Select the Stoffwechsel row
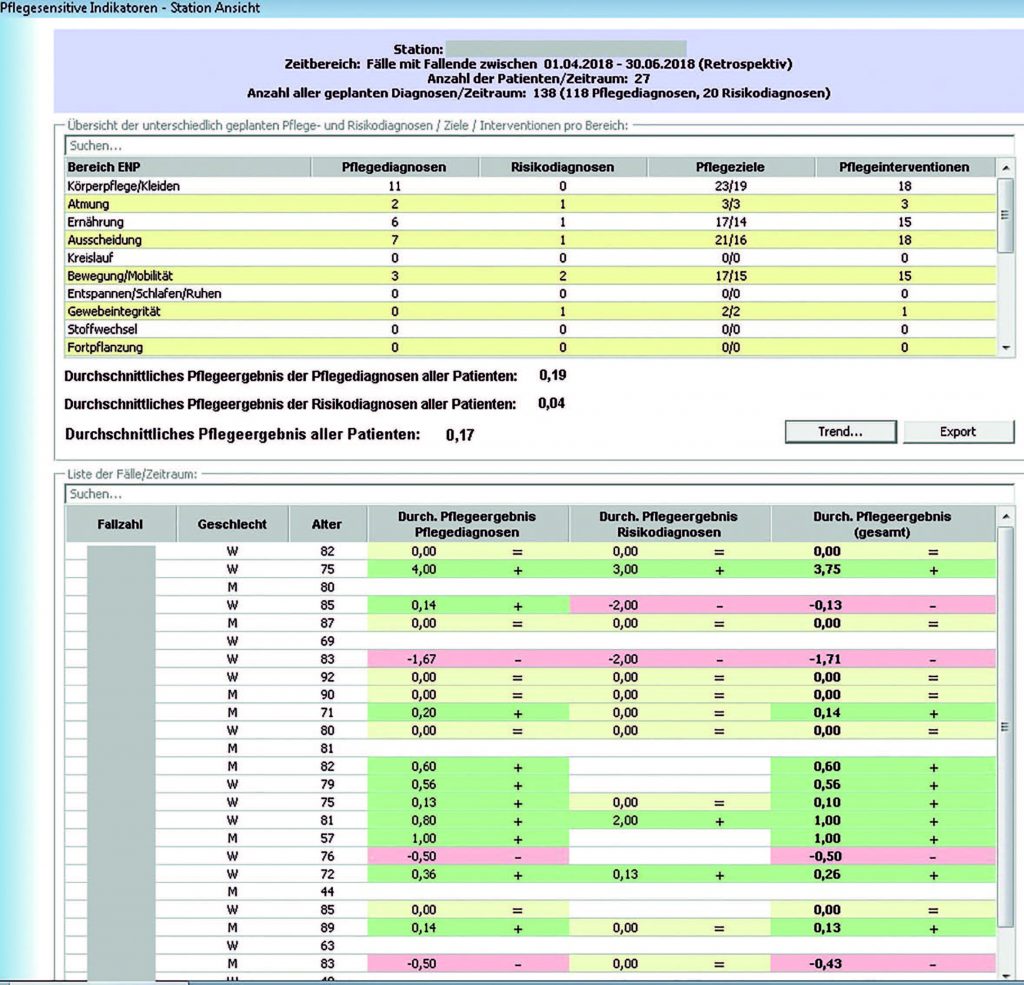Image resolution: width=1024 pixels, height=985 pixels. (x=530, y=330)
